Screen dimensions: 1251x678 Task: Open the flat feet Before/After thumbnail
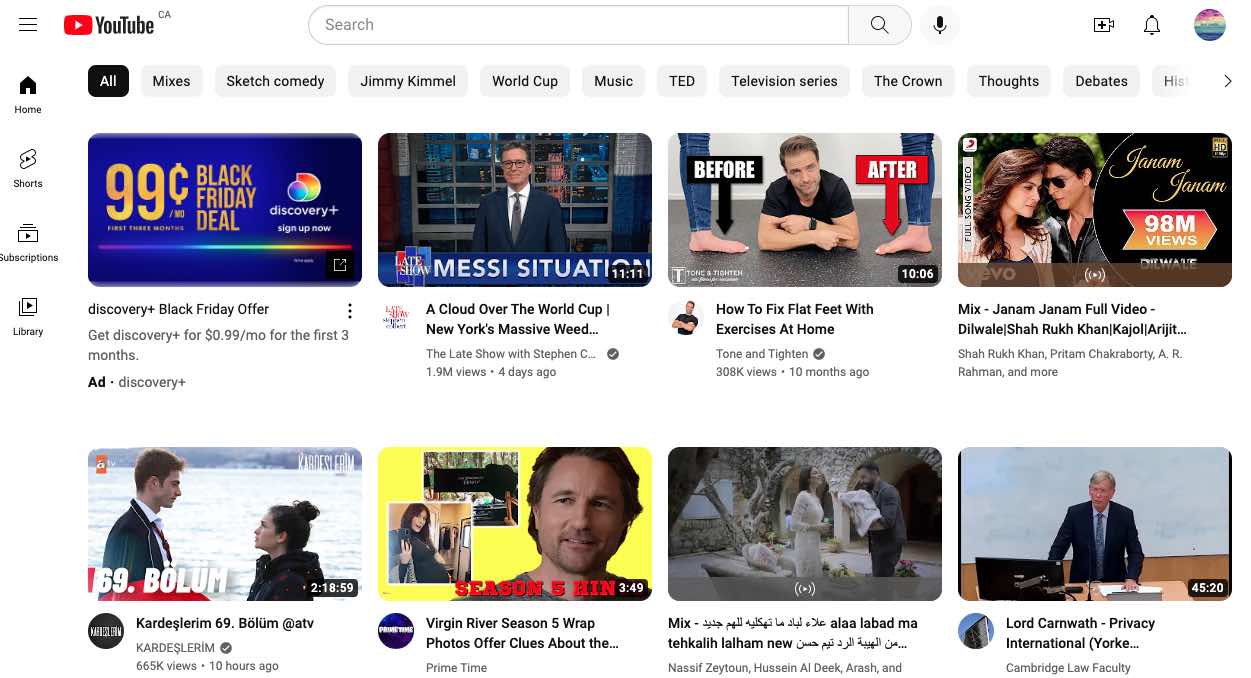click(805, 210)
